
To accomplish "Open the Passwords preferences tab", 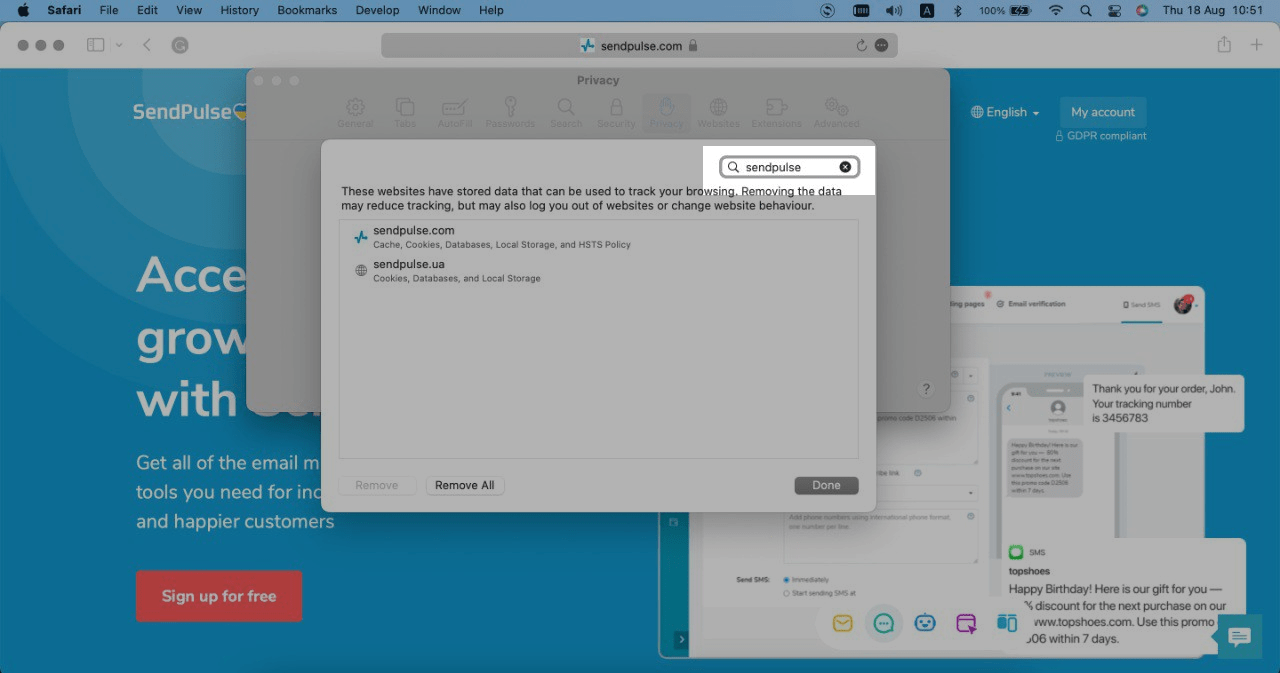I will [x=510, y=113].
